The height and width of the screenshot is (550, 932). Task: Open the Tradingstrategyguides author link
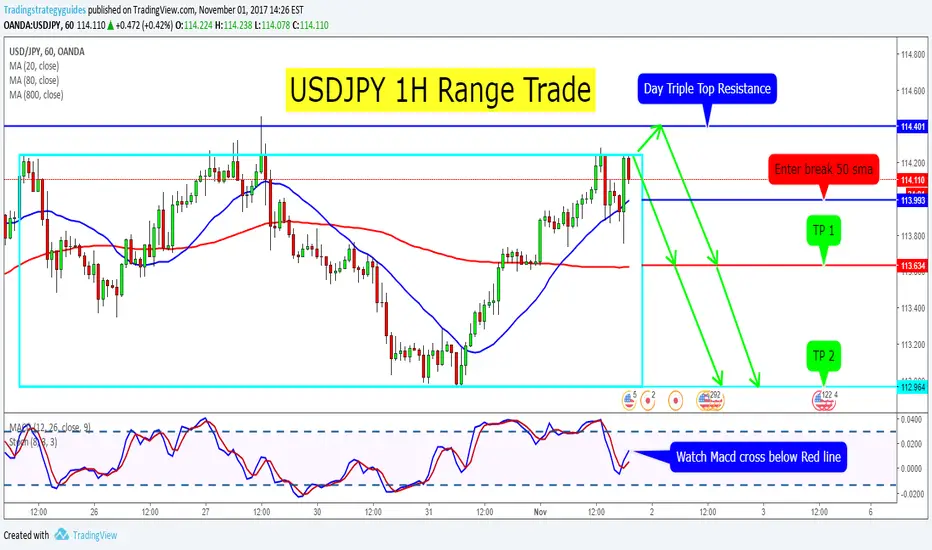(x=45, y=10)
